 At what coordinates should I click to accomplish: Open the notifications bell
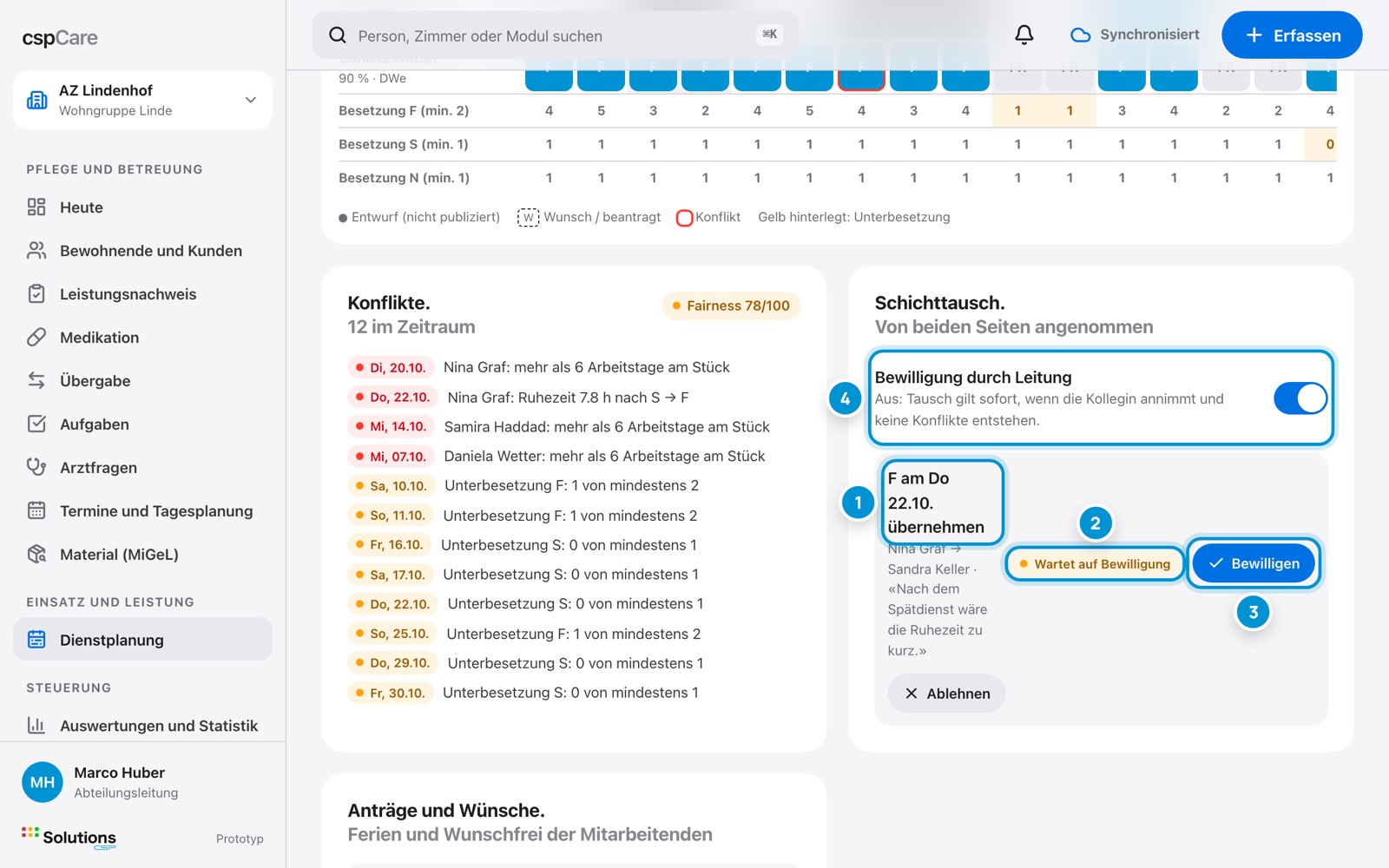(x=1024, y=35)
